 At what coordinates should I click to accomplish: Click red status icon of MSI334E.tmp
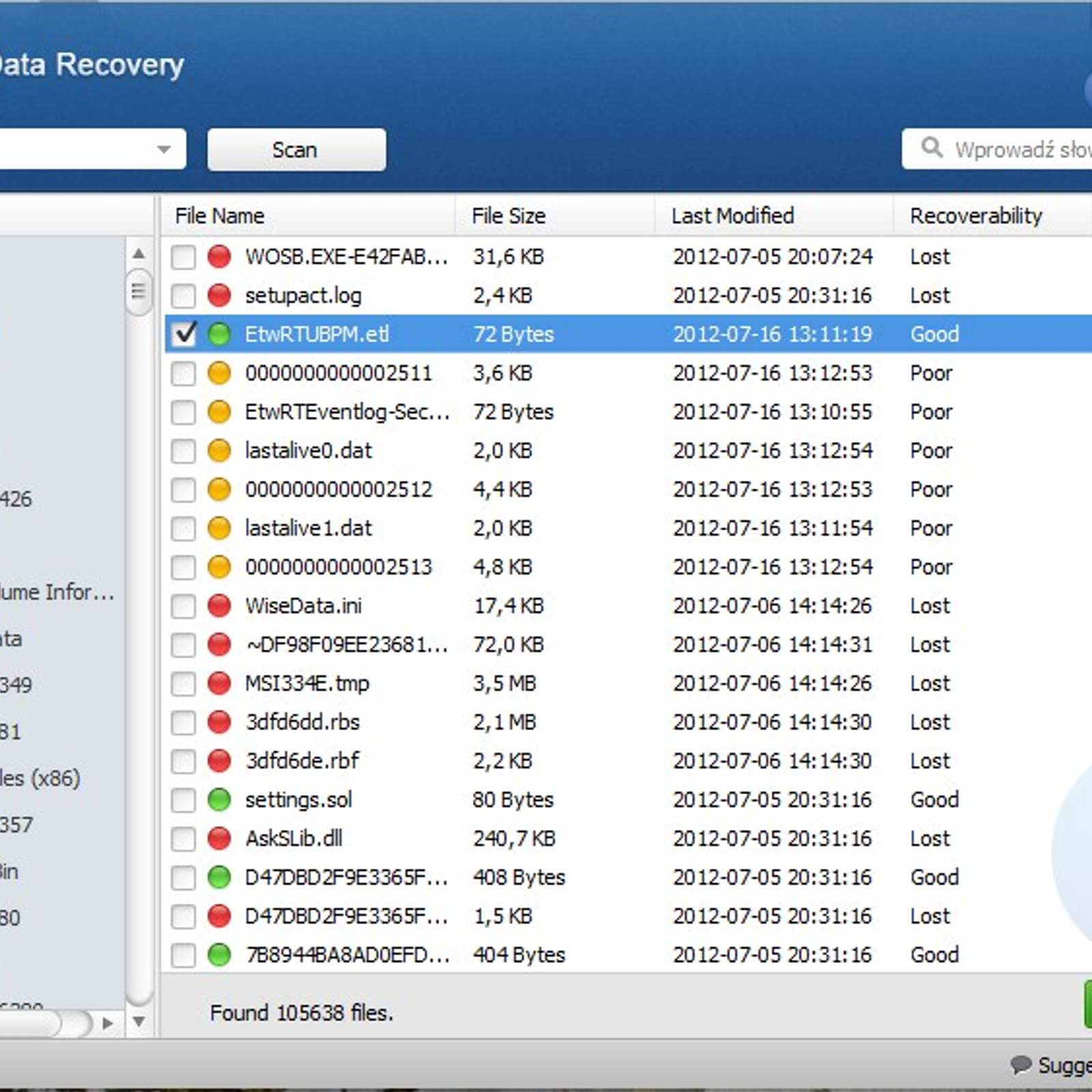pos(219,683)
